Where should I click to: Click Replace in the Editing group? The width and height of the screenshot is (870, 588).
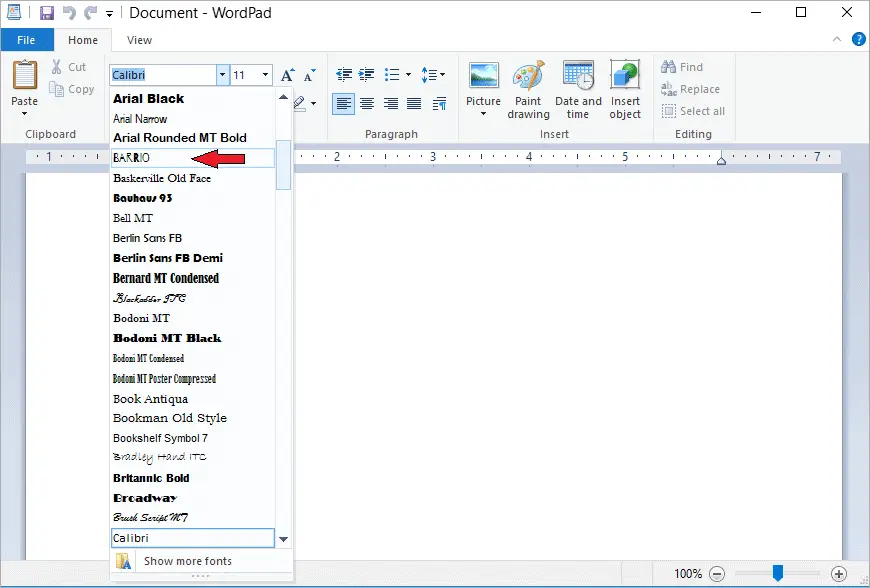(690, 89)
